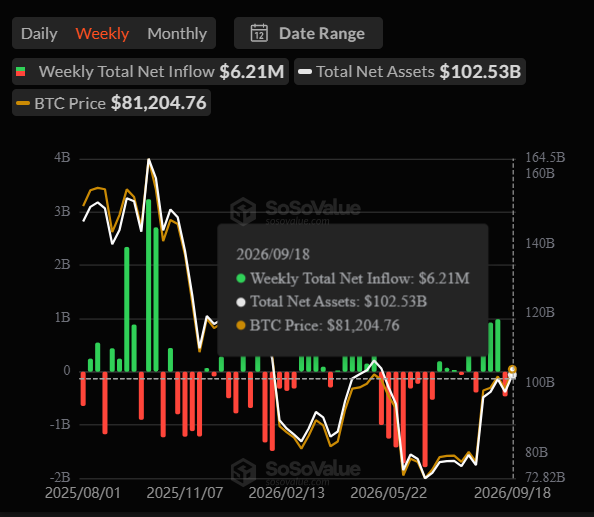Switch to the Monthly view tab

click(x=177, y=33)
